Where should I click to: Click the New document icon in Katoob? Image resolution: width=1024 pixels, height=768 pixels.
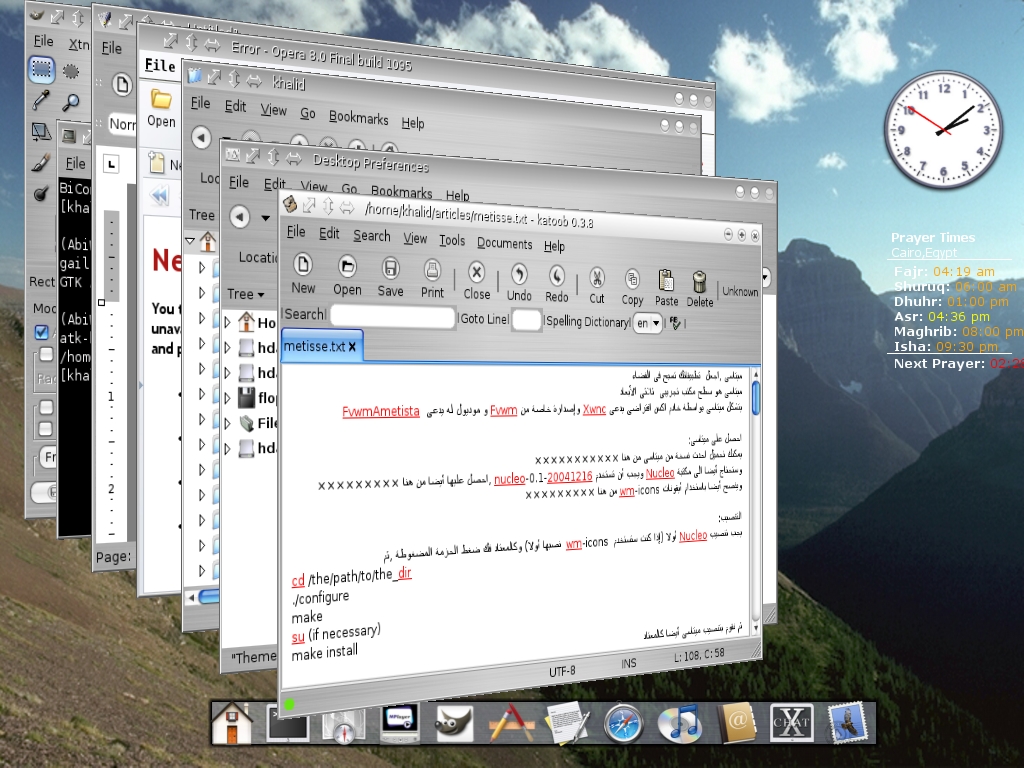click(x=303, y=267)
